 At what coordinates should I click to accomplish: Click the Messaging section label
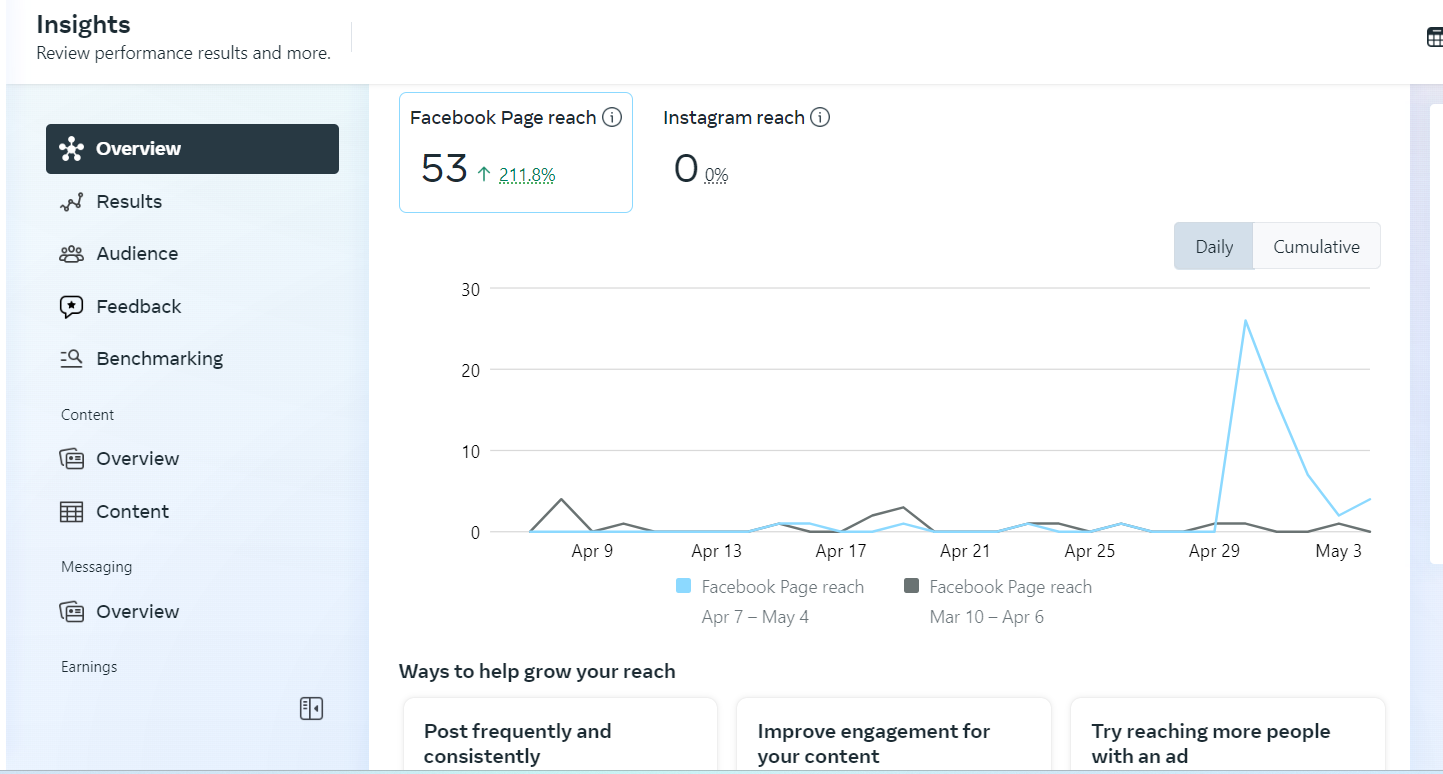coord(96,567)
